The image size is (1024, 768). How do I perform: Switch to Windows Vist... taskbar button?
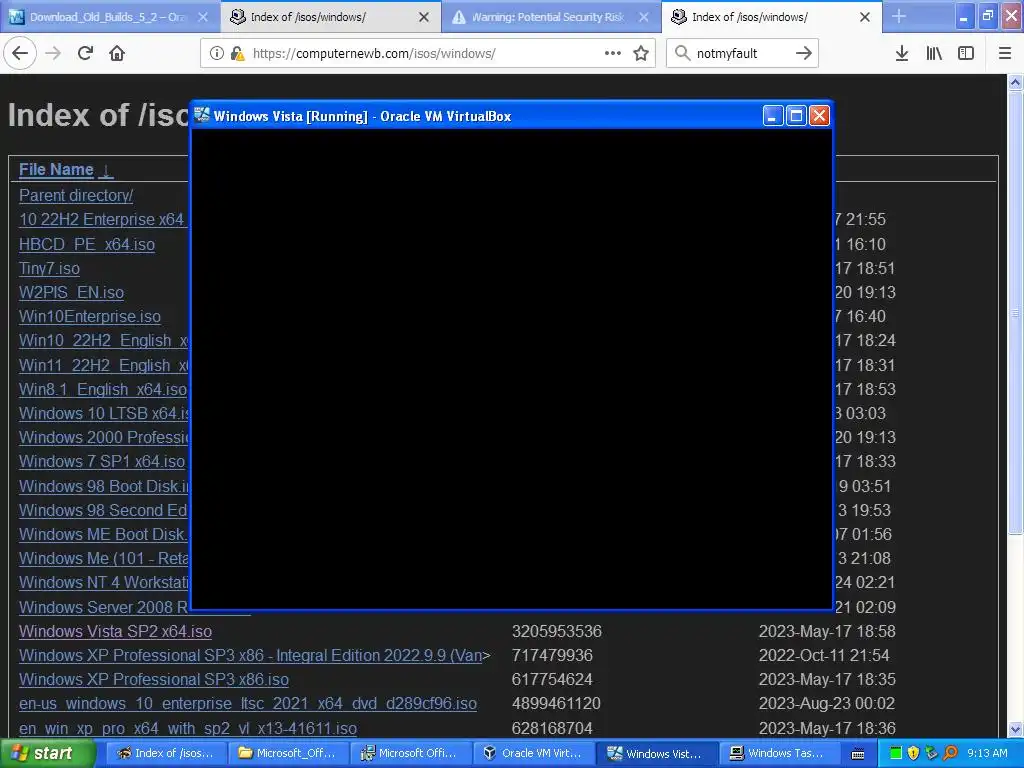[657, 754]
